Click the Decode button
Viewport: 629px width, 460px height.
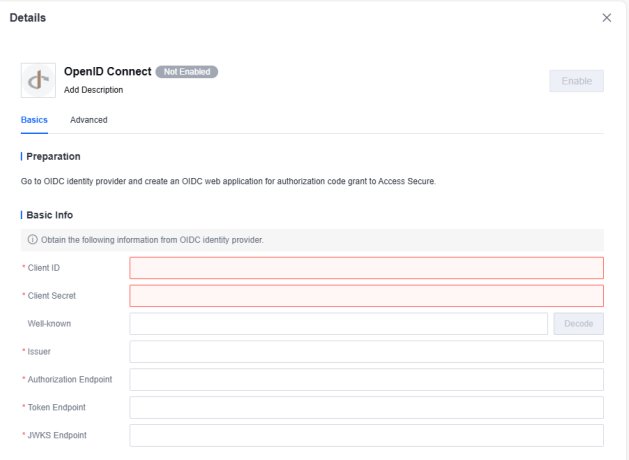pyautogui.click(x=578, y=324)
